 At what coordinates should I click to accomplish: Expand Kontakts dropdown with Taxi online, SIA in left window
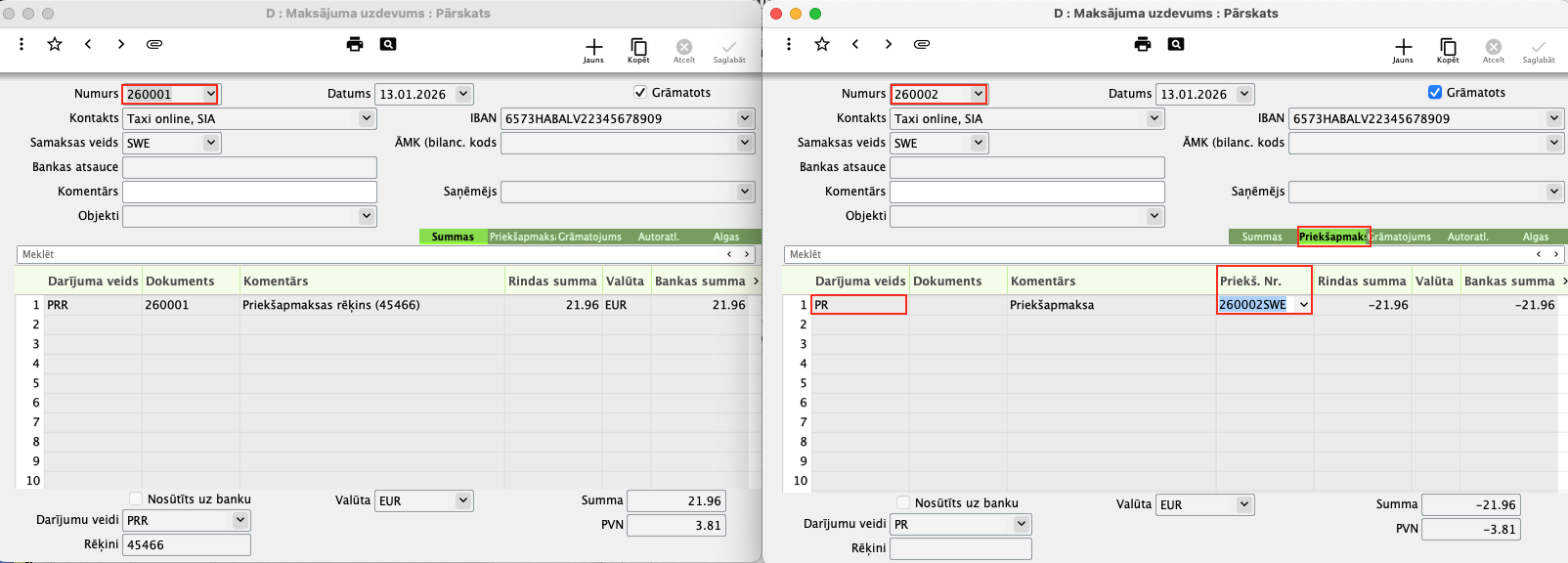[367, 118]
